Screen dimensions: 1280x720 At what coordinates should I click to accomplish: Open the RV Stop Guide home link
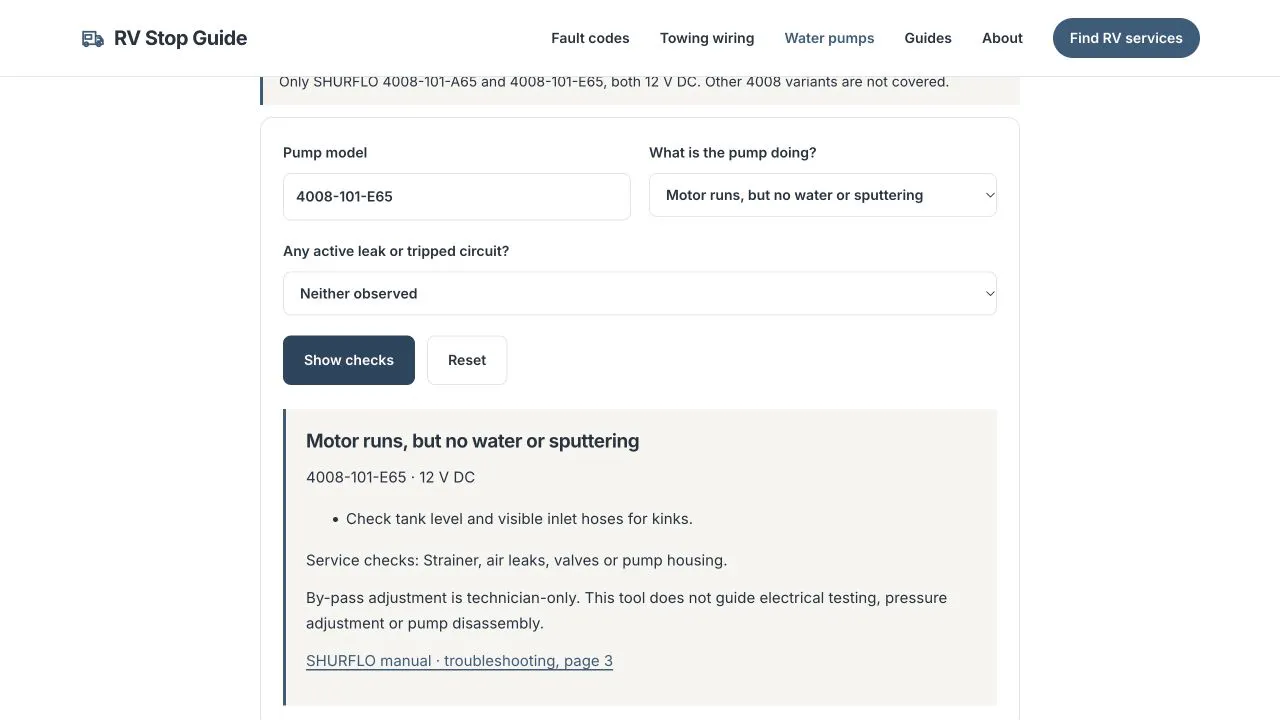point(164,38)
